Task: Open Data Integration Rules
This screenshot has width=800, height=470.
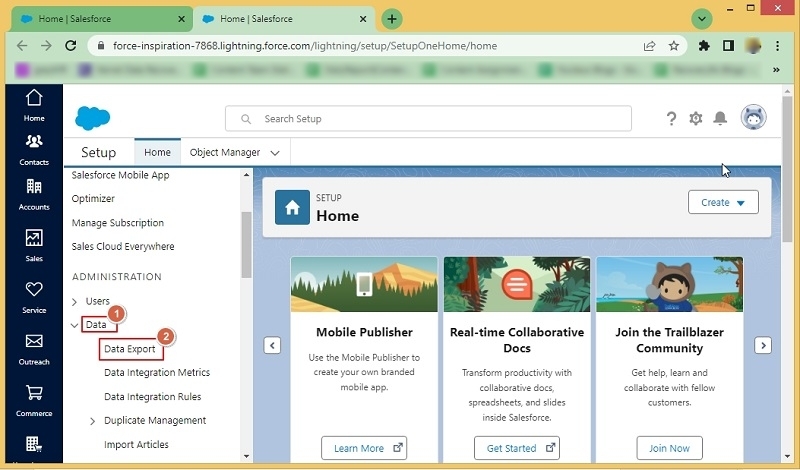Action: click(x=153, y=397)
